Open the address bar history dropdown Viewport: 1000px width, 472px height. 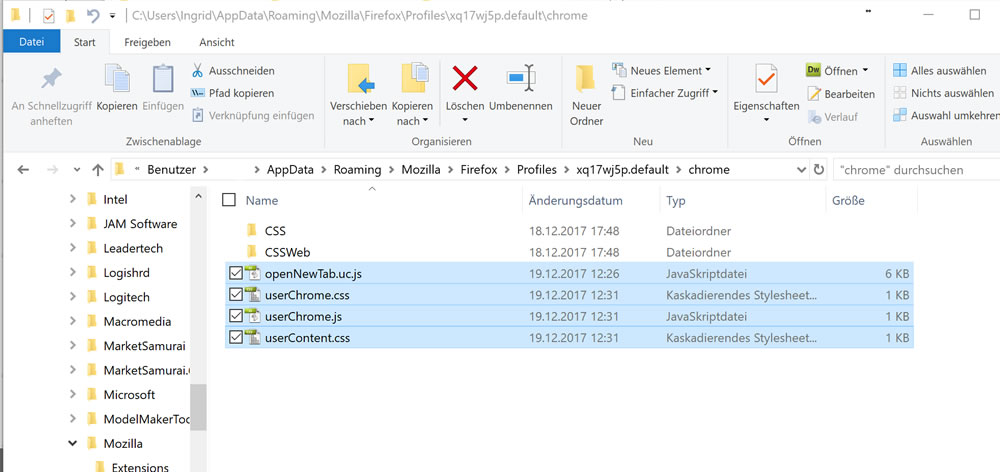click(x=802, y=170)
